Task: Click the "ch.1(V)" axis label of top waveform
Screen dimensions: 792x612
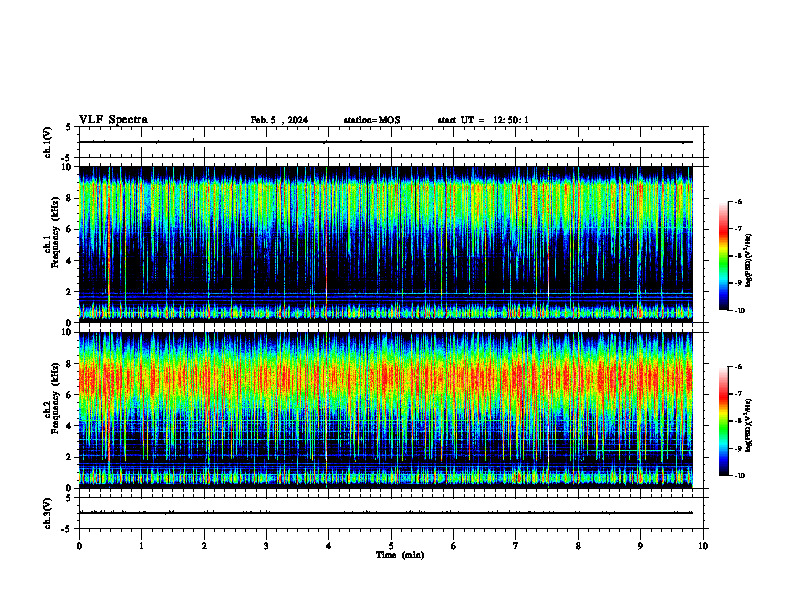Action: (48, 142)
